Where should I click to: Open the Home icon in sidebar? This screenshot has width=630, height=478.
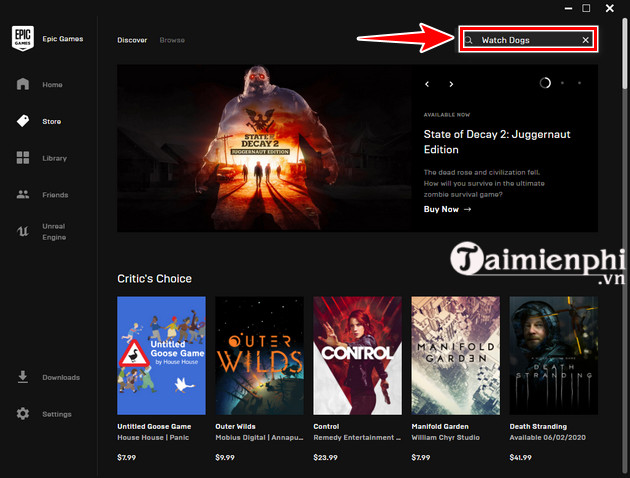click(23, 84)
